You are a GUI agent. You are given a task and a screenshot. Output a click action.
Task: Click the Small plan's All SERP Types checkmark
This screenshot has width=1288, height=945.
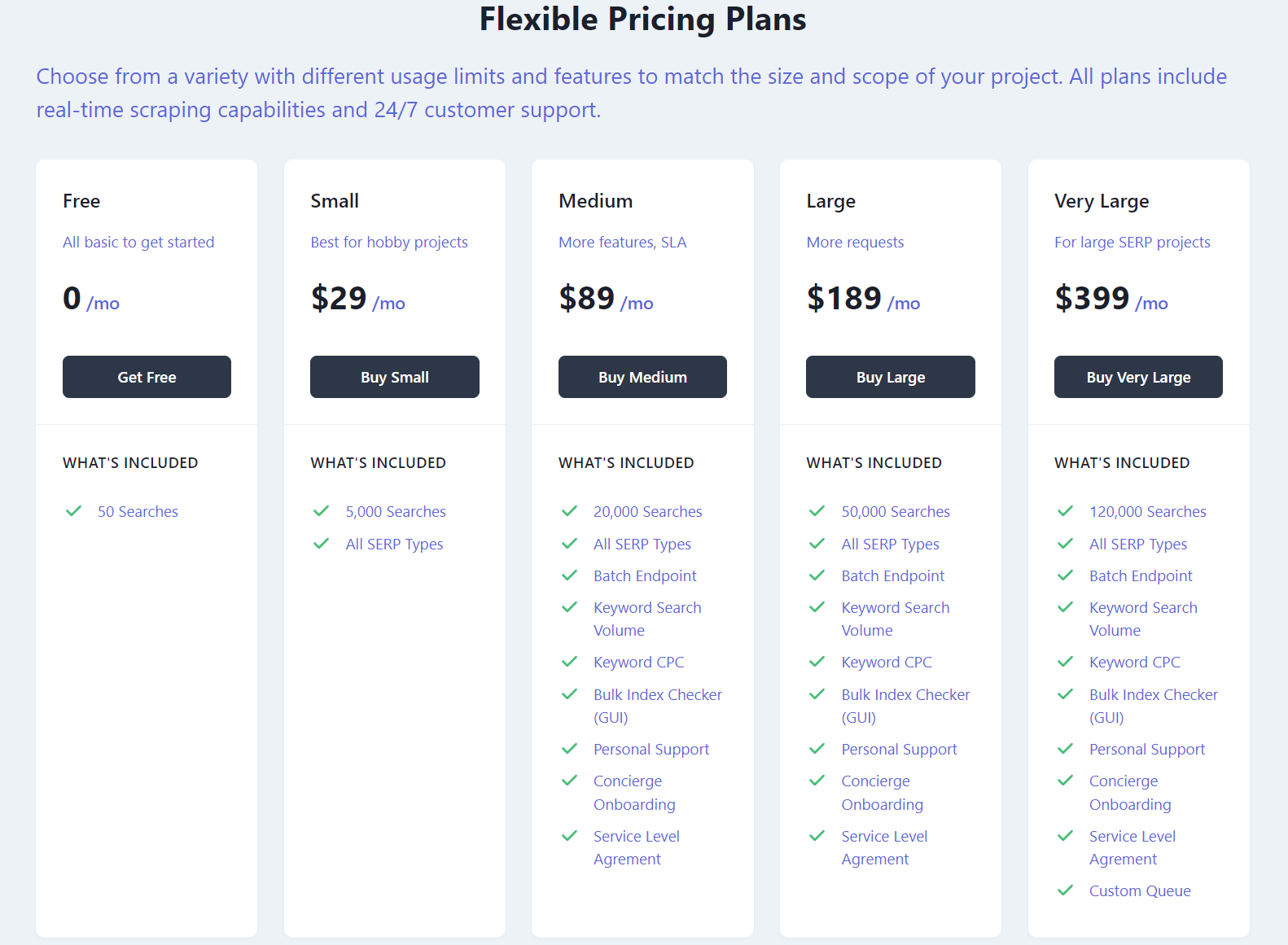coord(322,544)
